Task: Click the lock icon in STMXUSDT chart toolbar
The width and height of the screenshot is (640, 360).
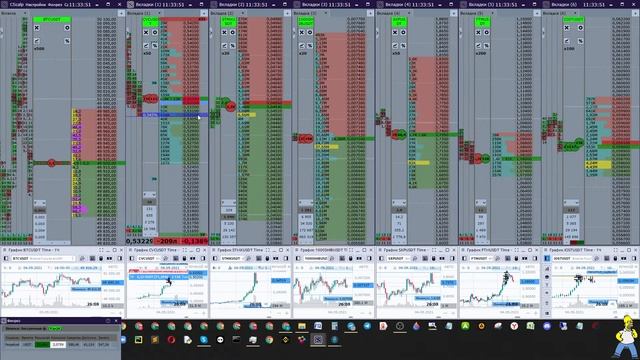Action: click(268, 258)
